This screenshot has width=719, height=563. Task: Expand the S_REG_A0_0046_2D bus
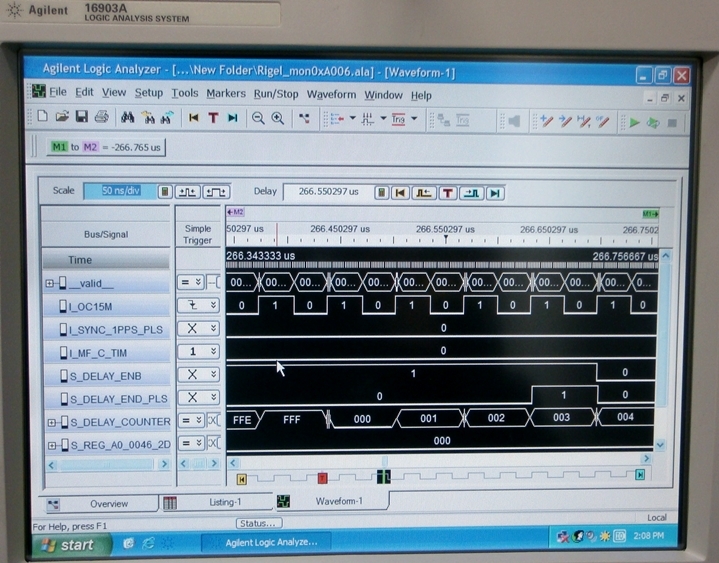51,445
